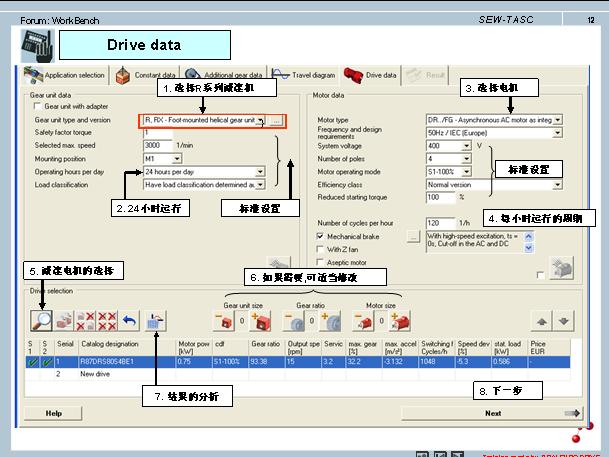Decrease gear ratio with minus icon

(295, 321)
